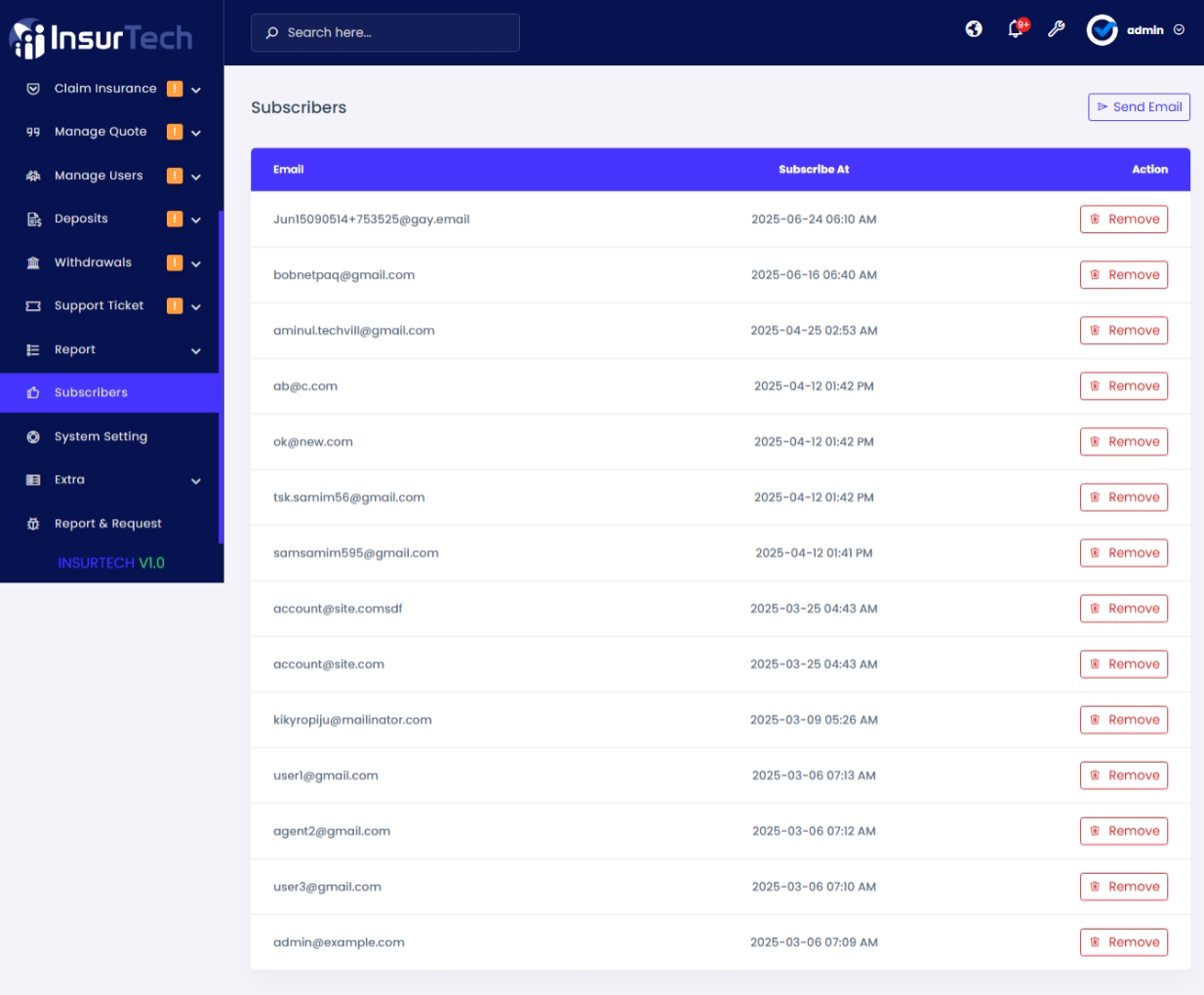Click the Support Ticket icon
Image resolution: width=1204 pixels, height=995 pixels.
33,305
